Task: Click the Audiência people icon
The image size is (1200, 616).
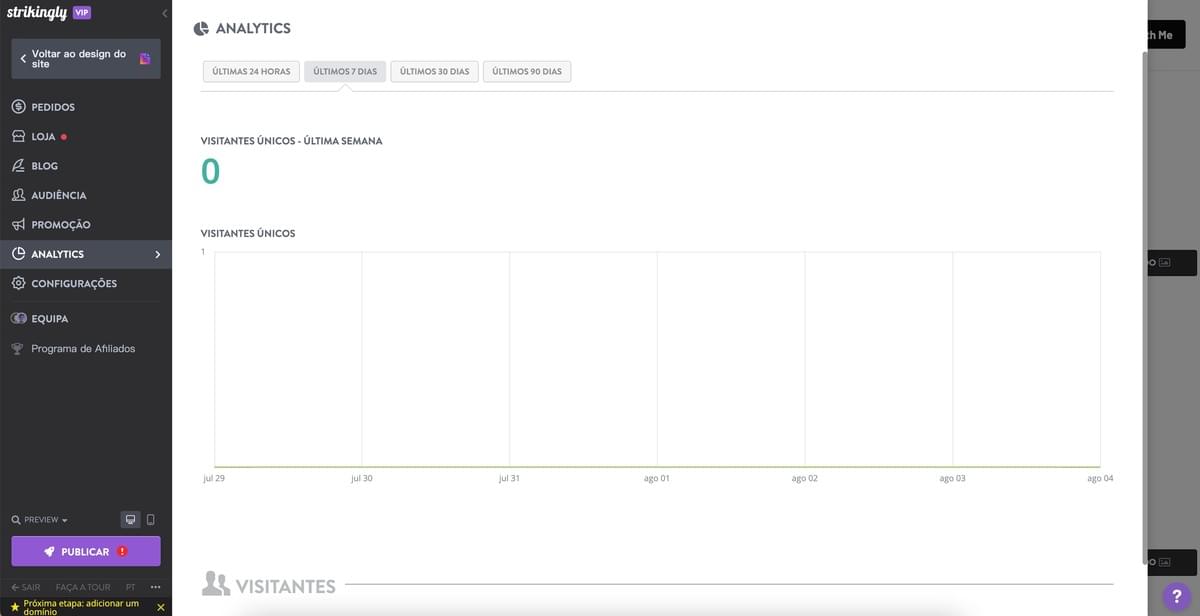Action: [x=18, y=195]
